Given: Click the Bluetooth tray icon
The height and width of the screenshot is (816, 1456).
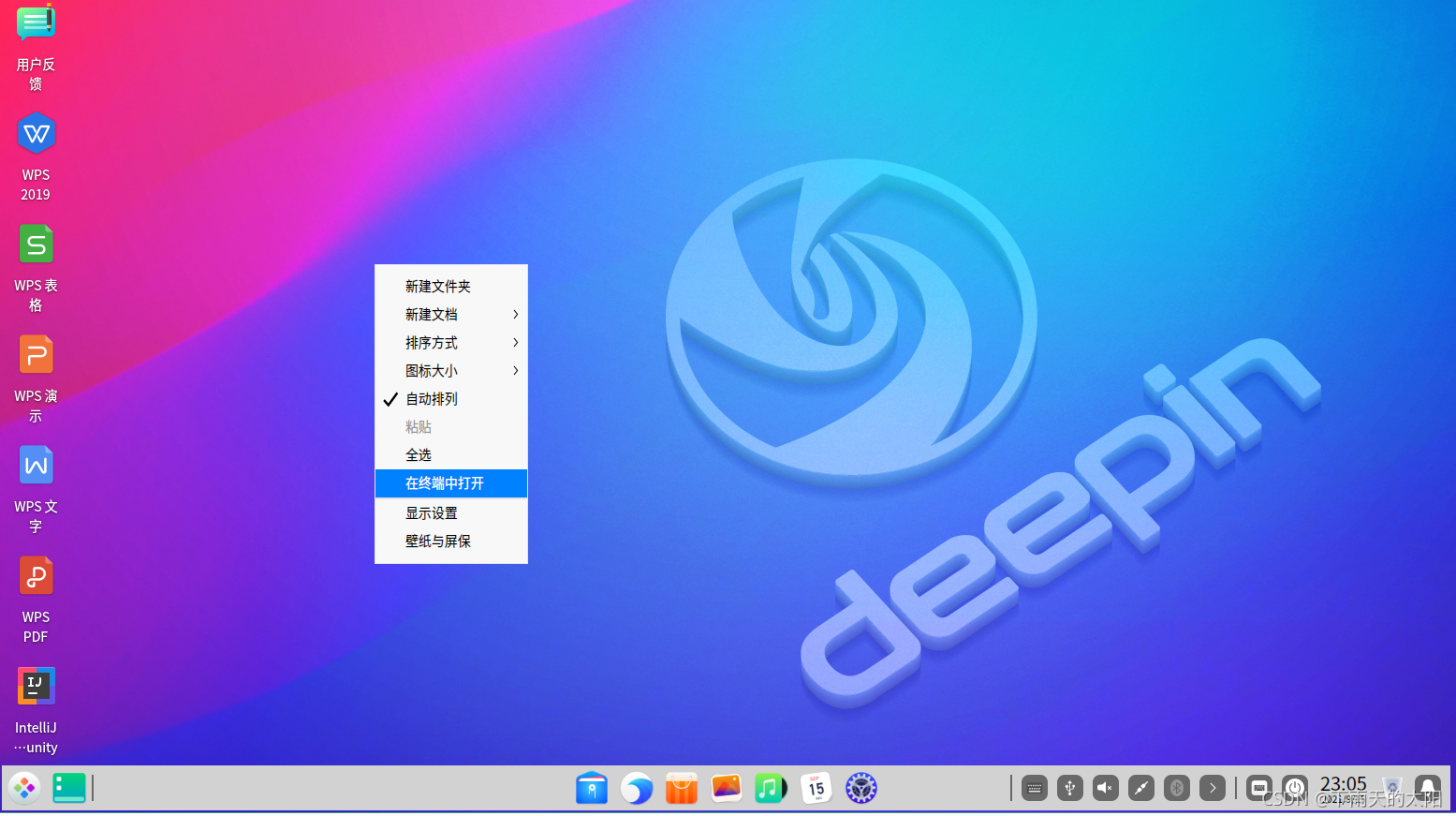Looking at the screenshot, I should click(x=1177, y=788).
